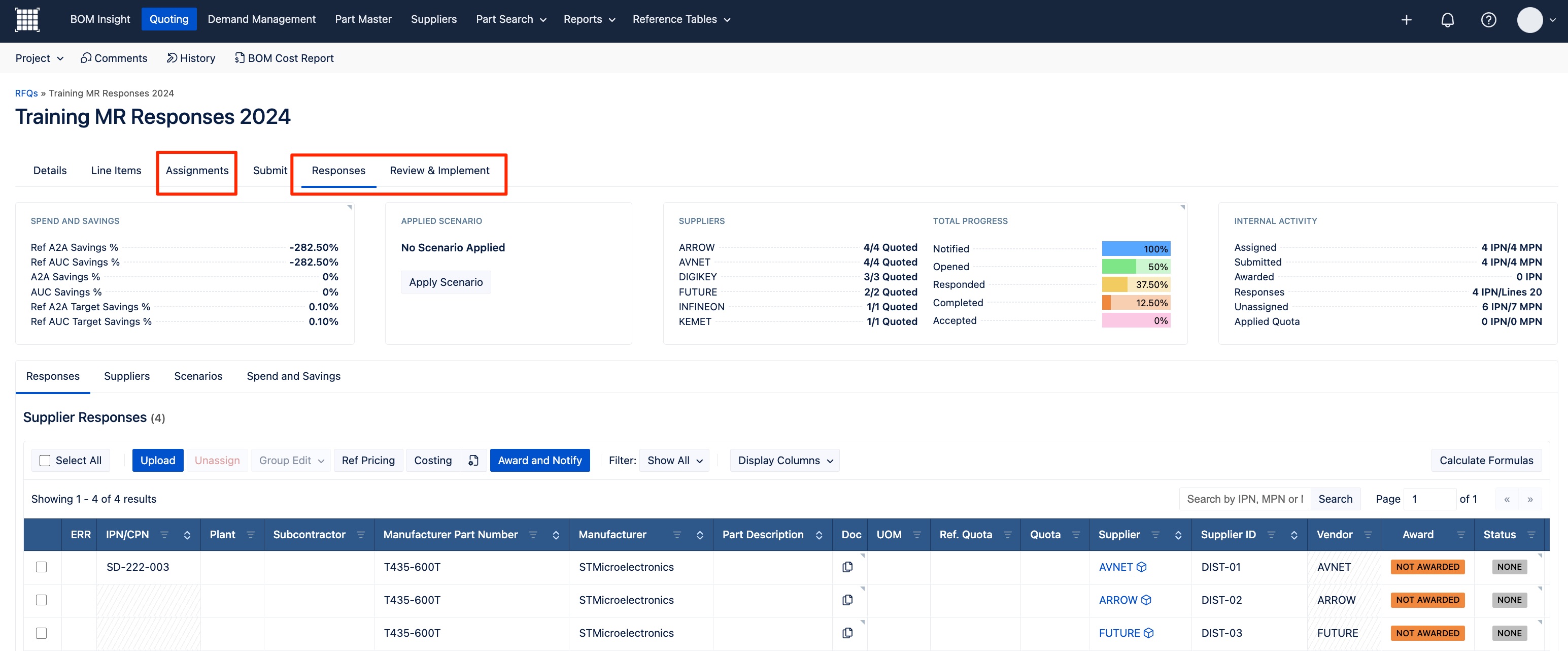Open the doc icon in ARROW row
Image resolution: width=1568 pixels, height=651 pixels.
coord(847,600)
